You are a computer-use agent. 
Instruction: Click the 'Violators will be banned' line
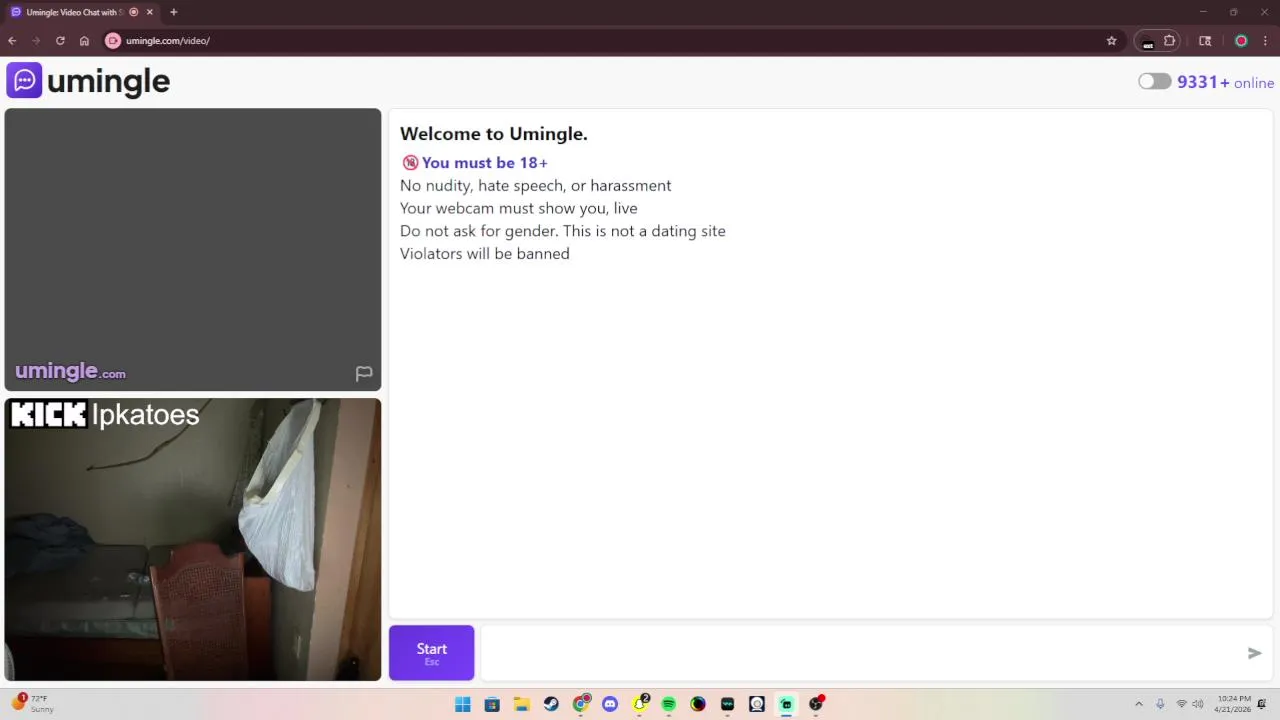click(x=485, y=254)
